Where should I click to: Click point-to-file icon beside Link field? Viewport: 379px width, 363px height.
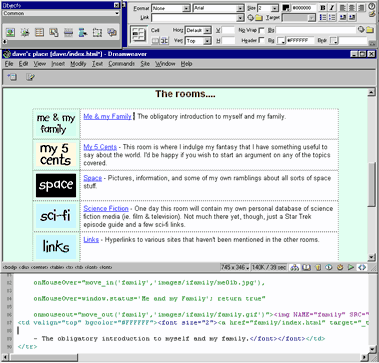point(251,18)
